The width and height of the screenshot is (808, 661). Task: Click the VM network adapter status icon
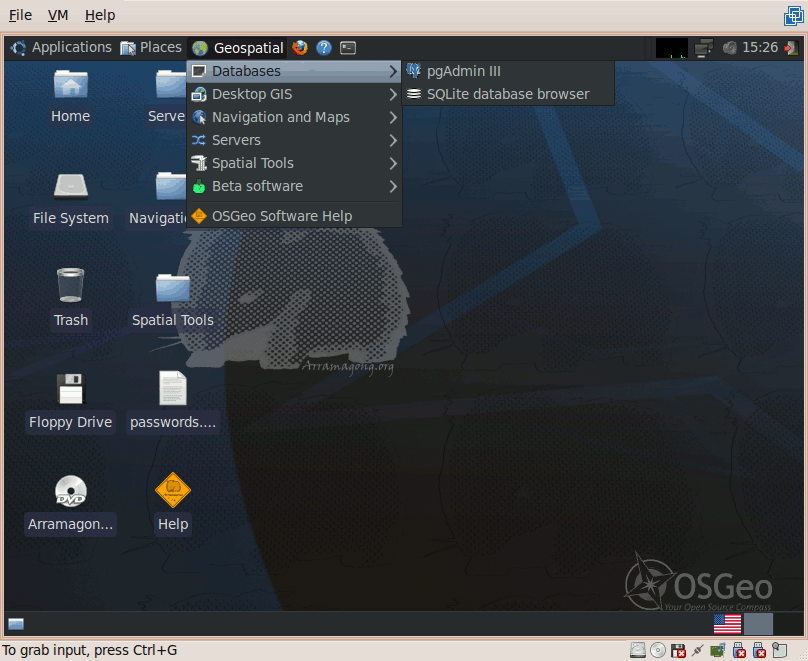(x=697, y=650)
